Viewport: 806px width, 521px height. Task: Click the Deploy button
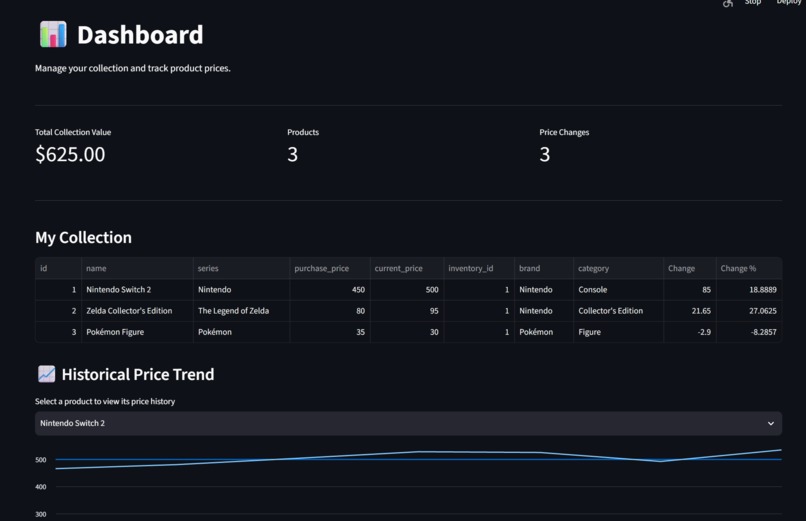[x=790, y=3]
